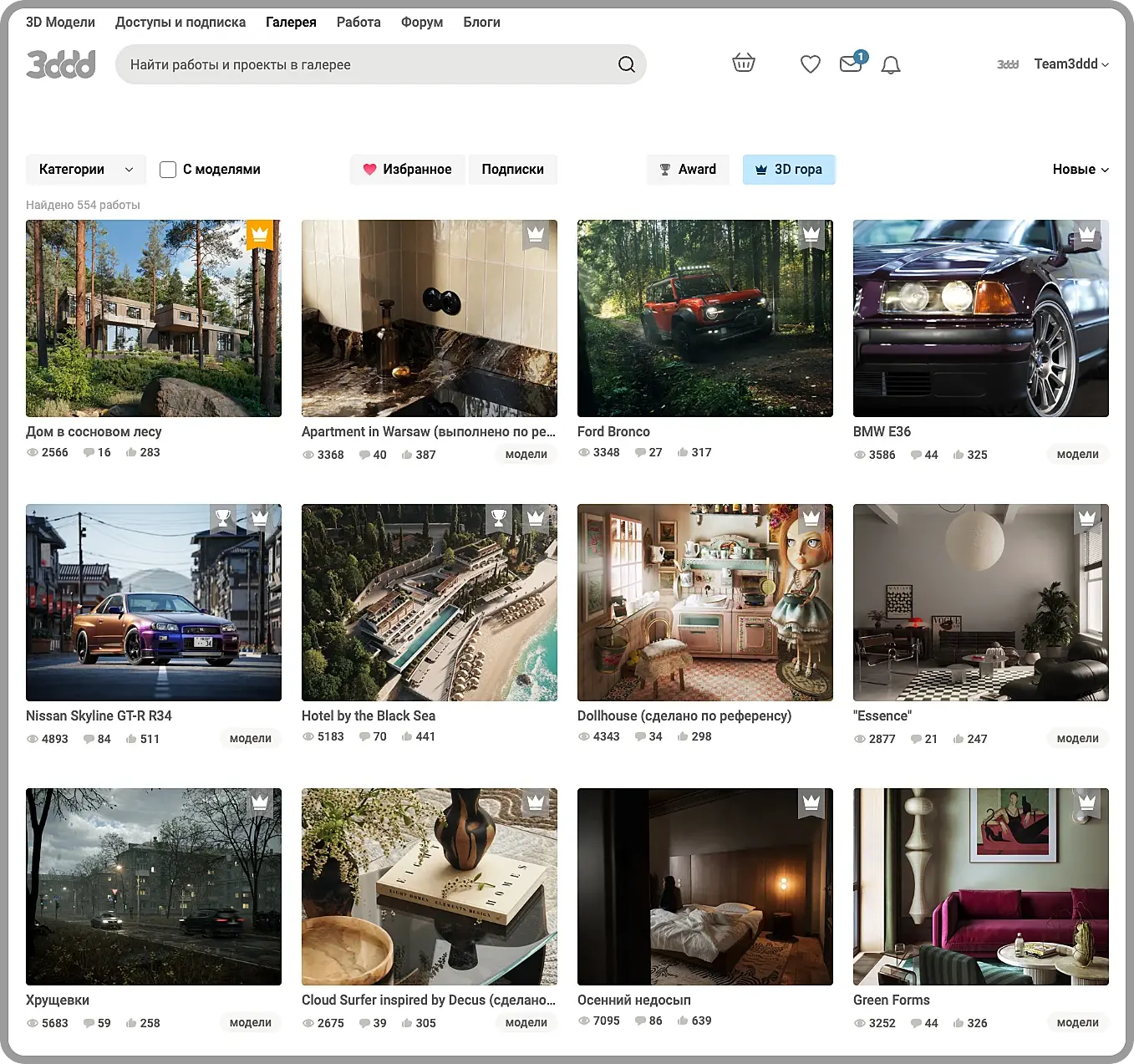Viewport: 1134px width, 1064px height.
Task: Click the search magnifier icon
Action: tap(626, 64)
